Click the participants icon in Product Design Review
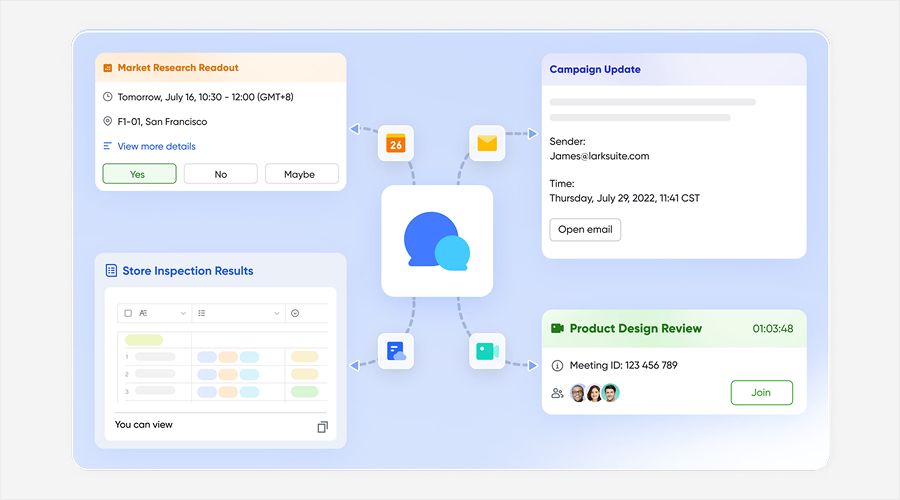Image resolution: width=900 pixels, height=500 pixels. (557, 393)
